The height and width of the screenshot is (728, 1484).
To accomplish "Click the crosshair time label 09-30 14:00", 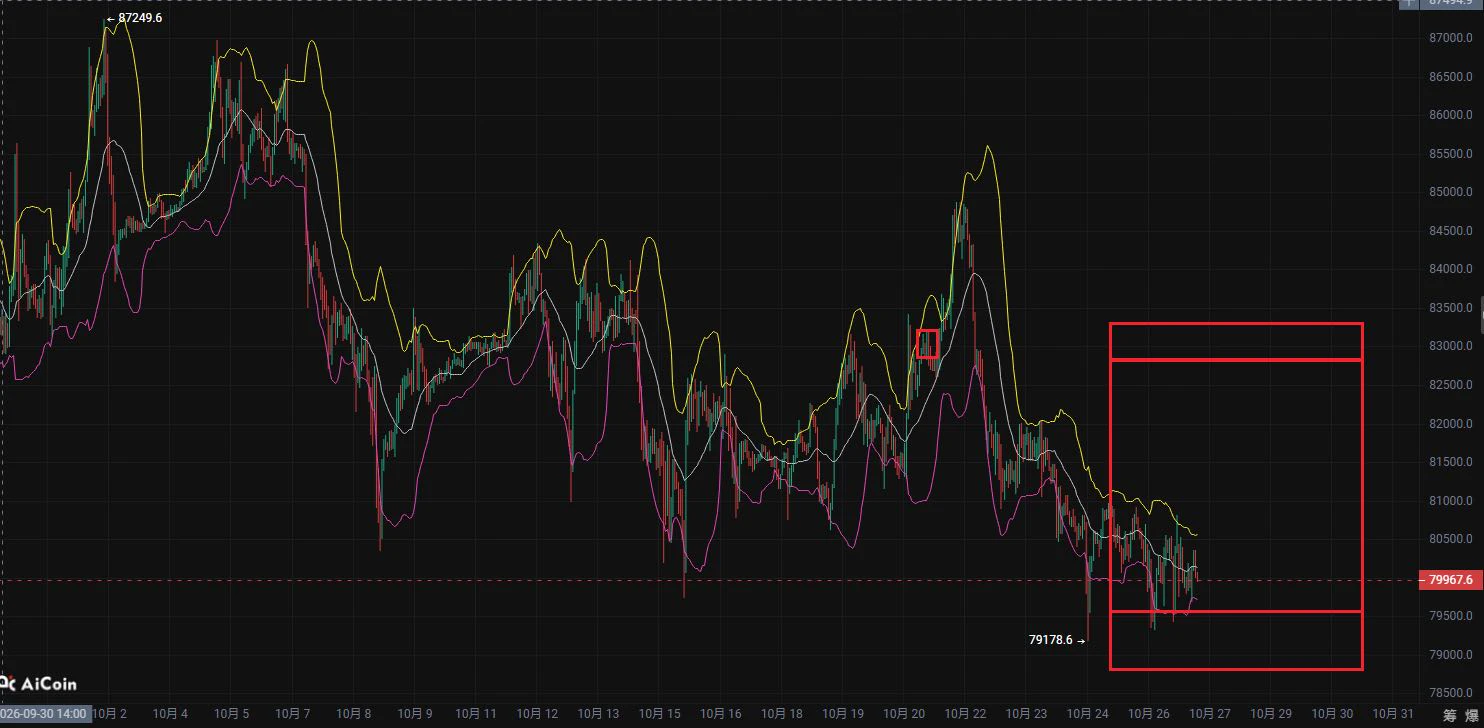I will coord(46,714).
